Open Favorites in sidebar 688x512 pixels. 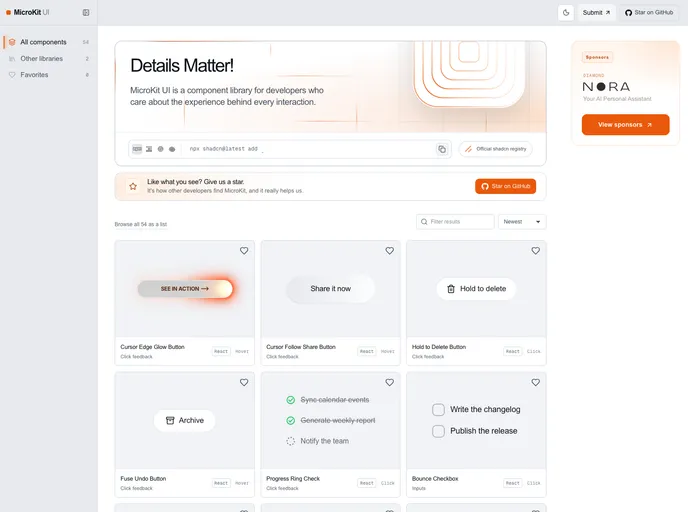[x=48, y=75]
